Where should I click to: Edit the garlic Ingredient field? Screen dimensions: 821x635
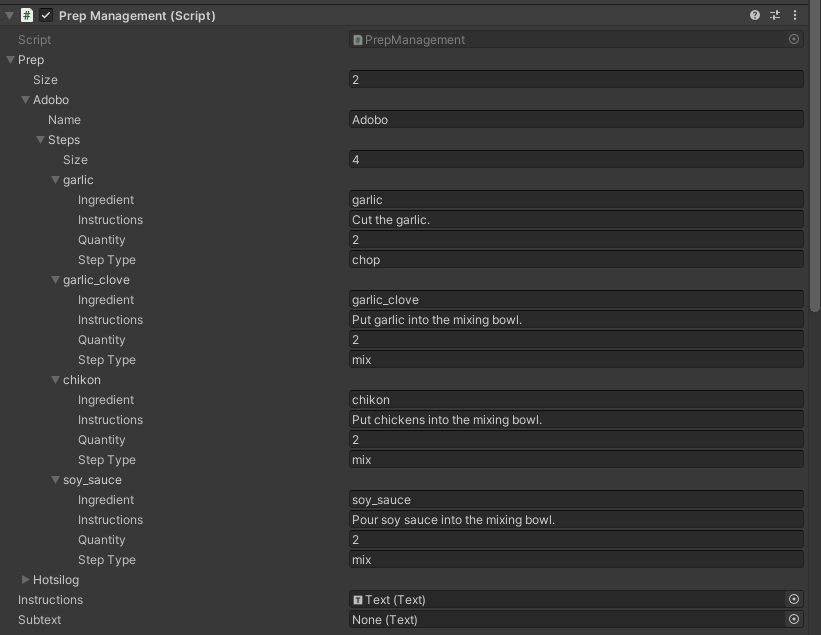pyautogui.click(x=576, y=199)
